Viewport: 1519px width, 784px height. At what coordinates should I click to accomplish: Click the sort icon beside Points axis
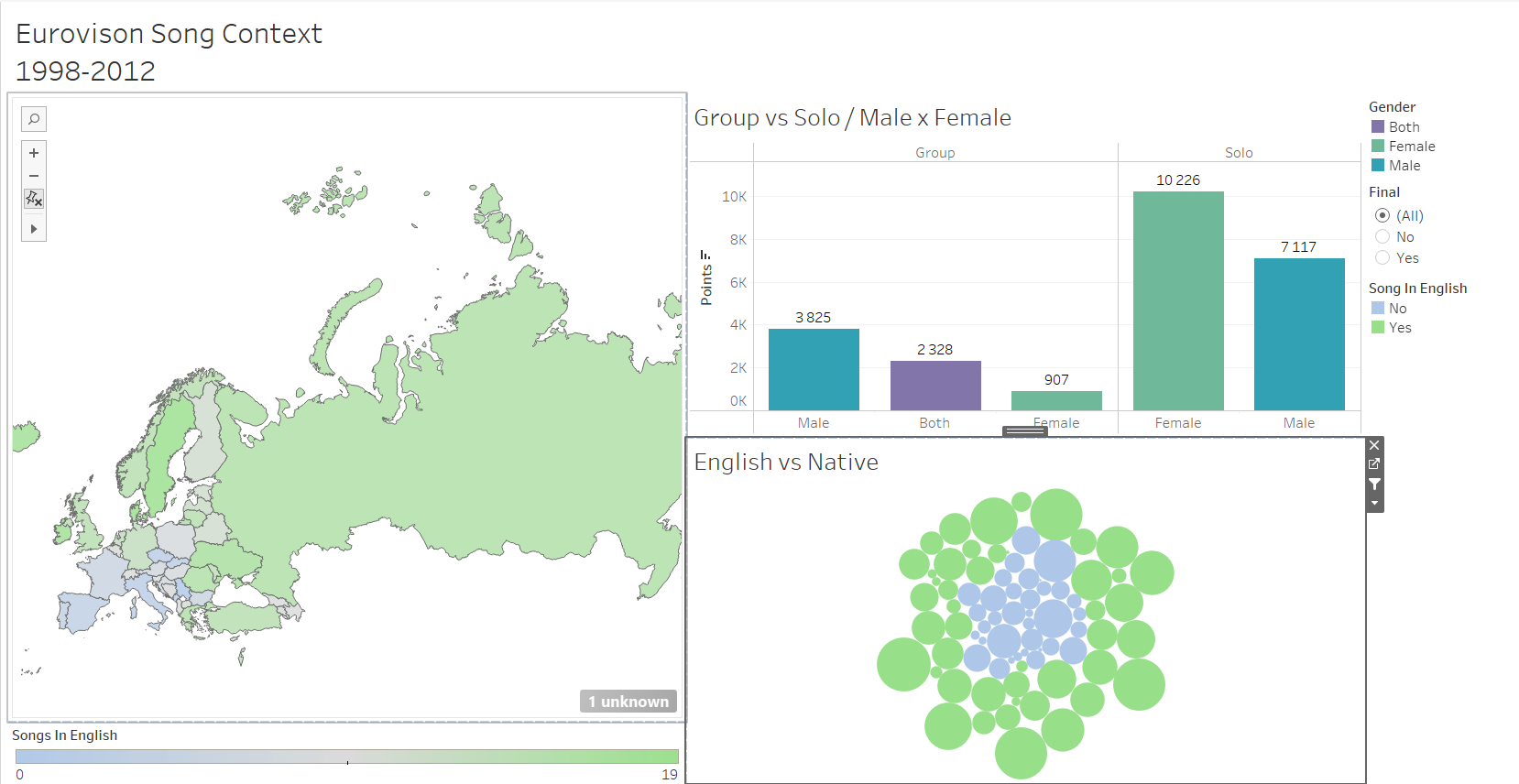(705, 256)
